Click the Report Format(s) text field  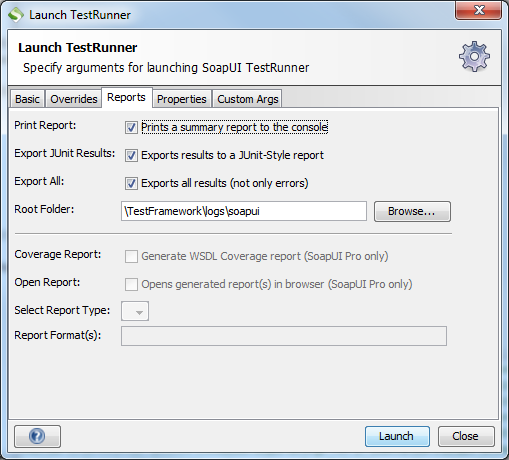click(284, 336)
